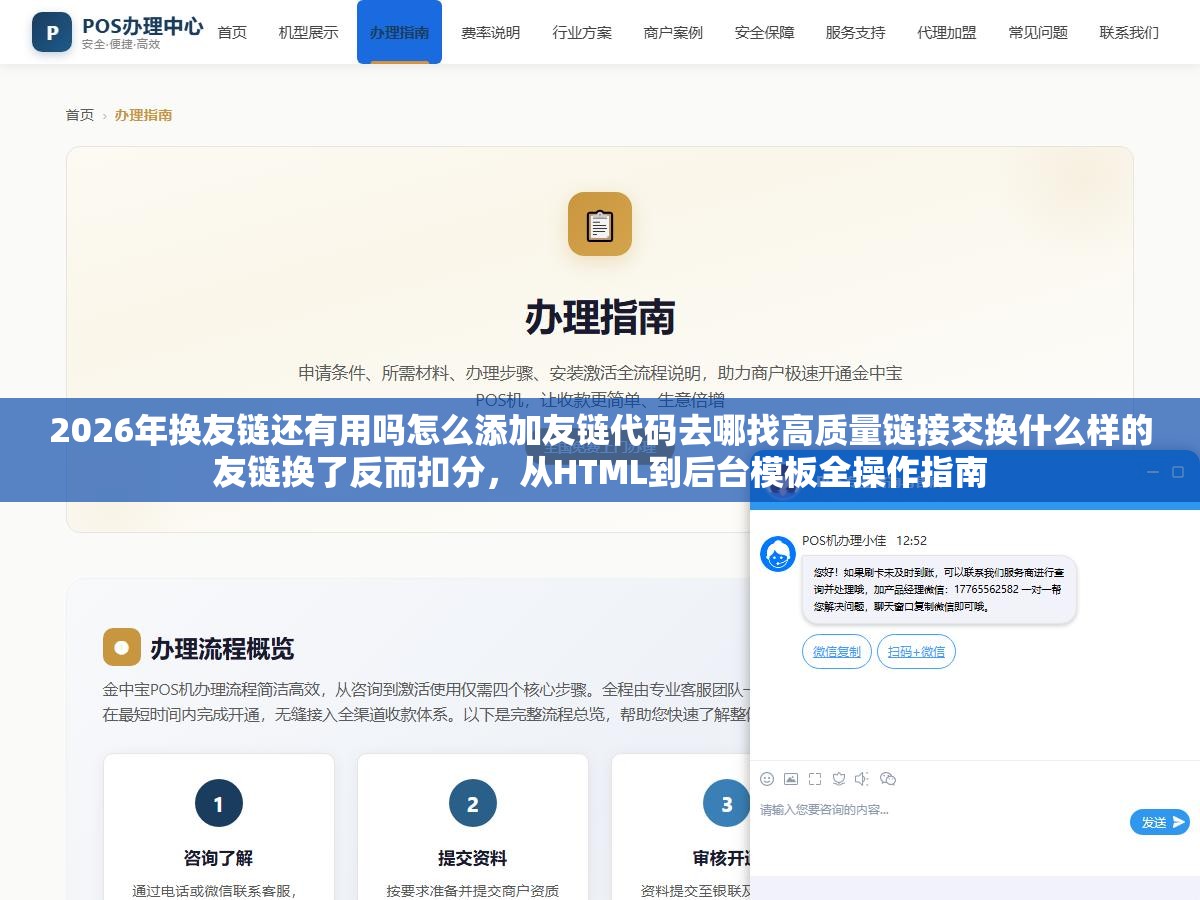Click the 办理指南 breadcrumb item
This screenshot has width=1200, height=900.
click(143, 115)
